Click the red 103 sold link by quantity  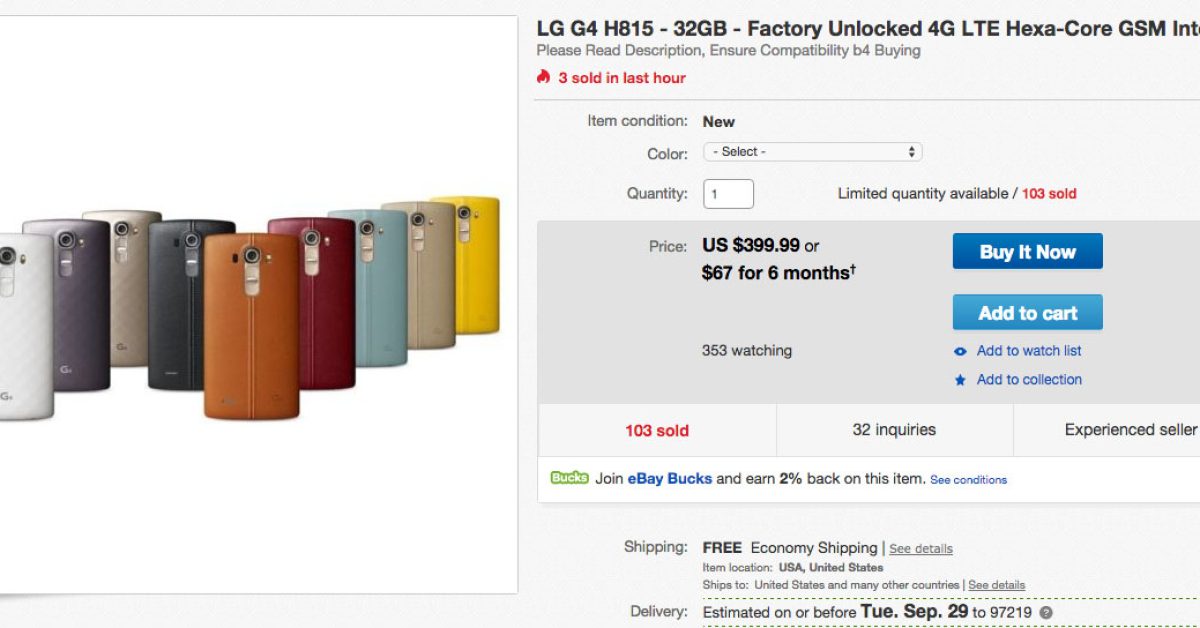pos(1048,194)
